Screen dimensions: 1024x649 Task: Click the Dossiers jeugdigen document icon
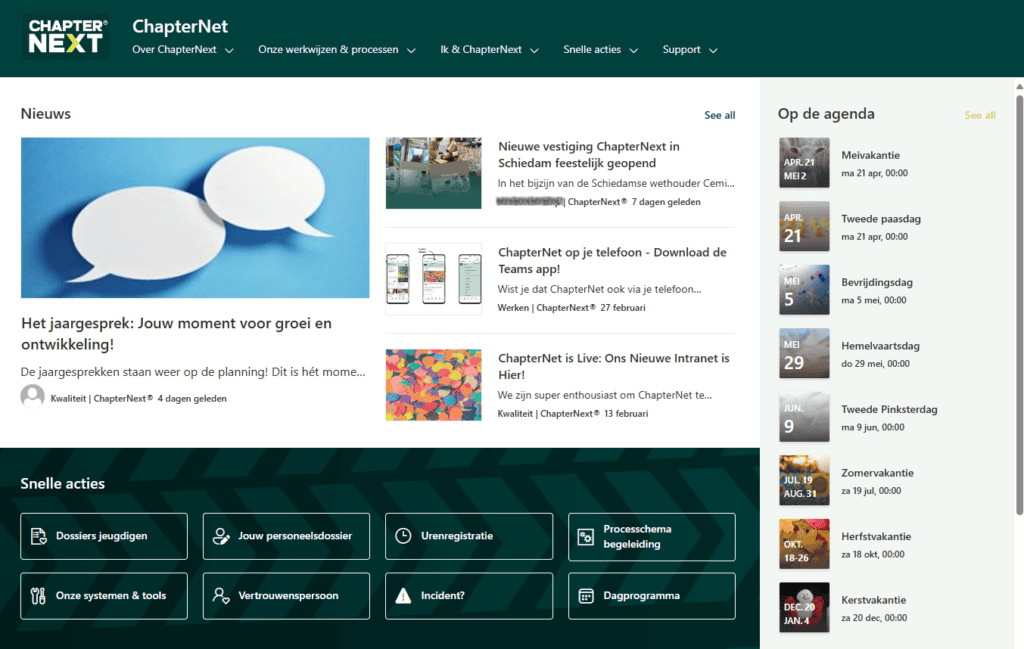point(39,536)
